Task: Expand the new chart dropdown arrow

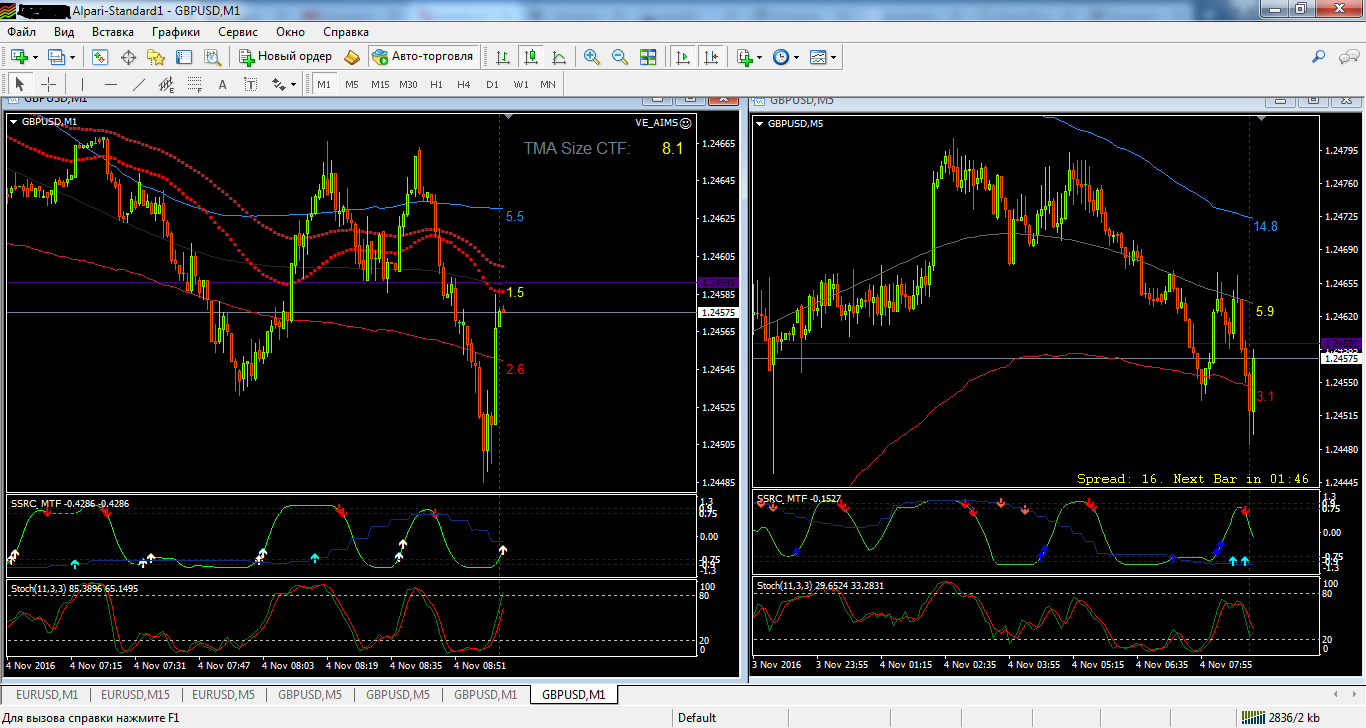Action: [x=33, y=57]
